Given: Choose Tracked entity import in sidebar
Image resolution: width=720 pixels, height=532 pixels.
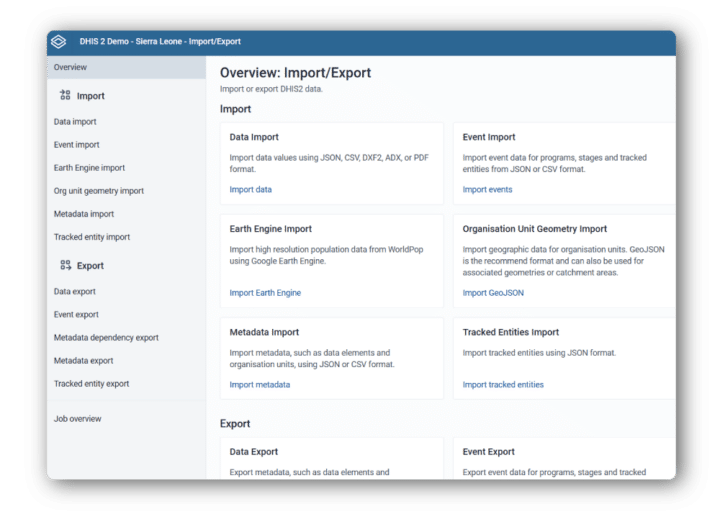Looking at the screenshot, I should point(92,237).
